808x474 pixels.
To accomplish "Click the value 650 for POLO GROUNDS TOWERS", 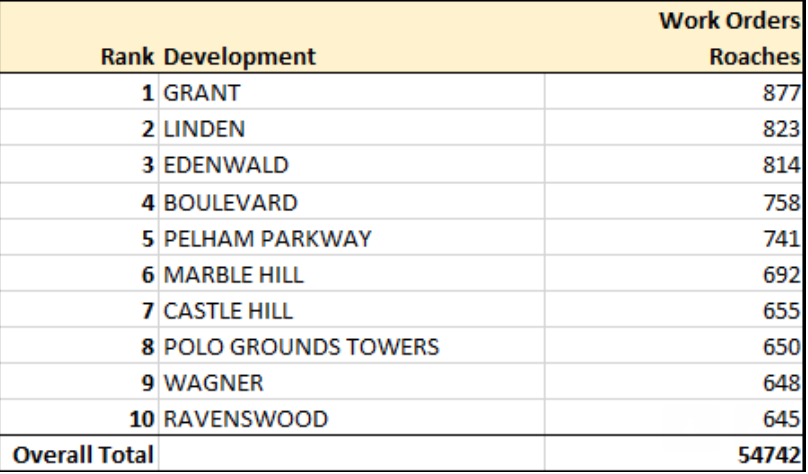I will pyautogui.click(x=781, y=346).
